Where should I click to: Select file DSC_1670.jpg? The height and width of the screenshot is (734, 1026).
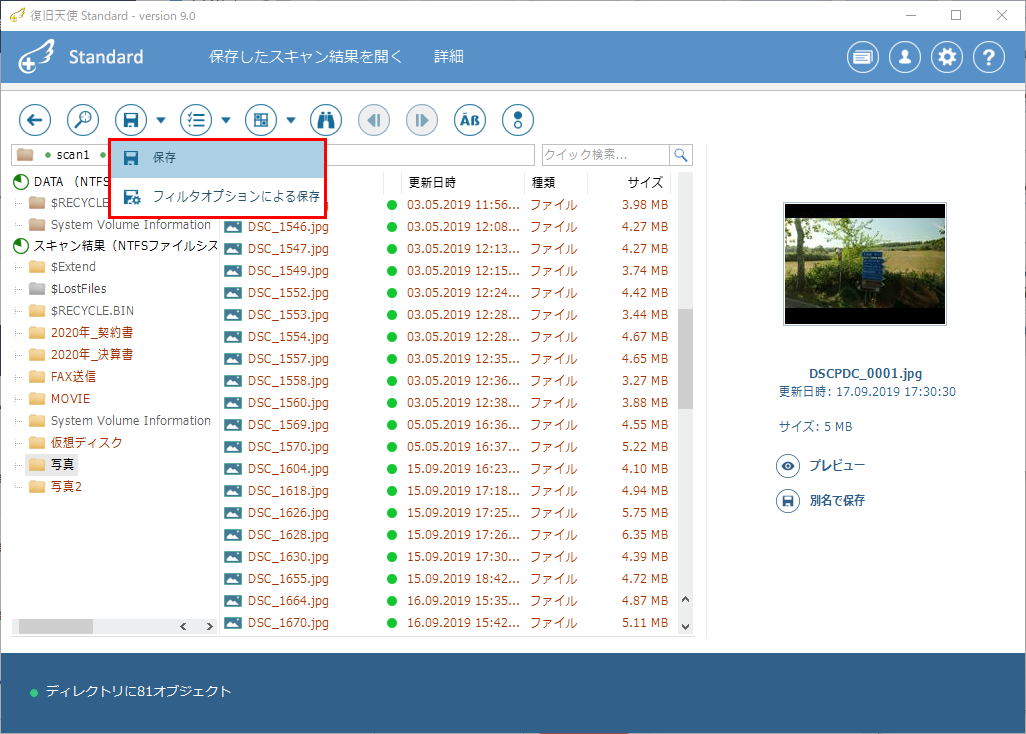click(x=288, y=623)
